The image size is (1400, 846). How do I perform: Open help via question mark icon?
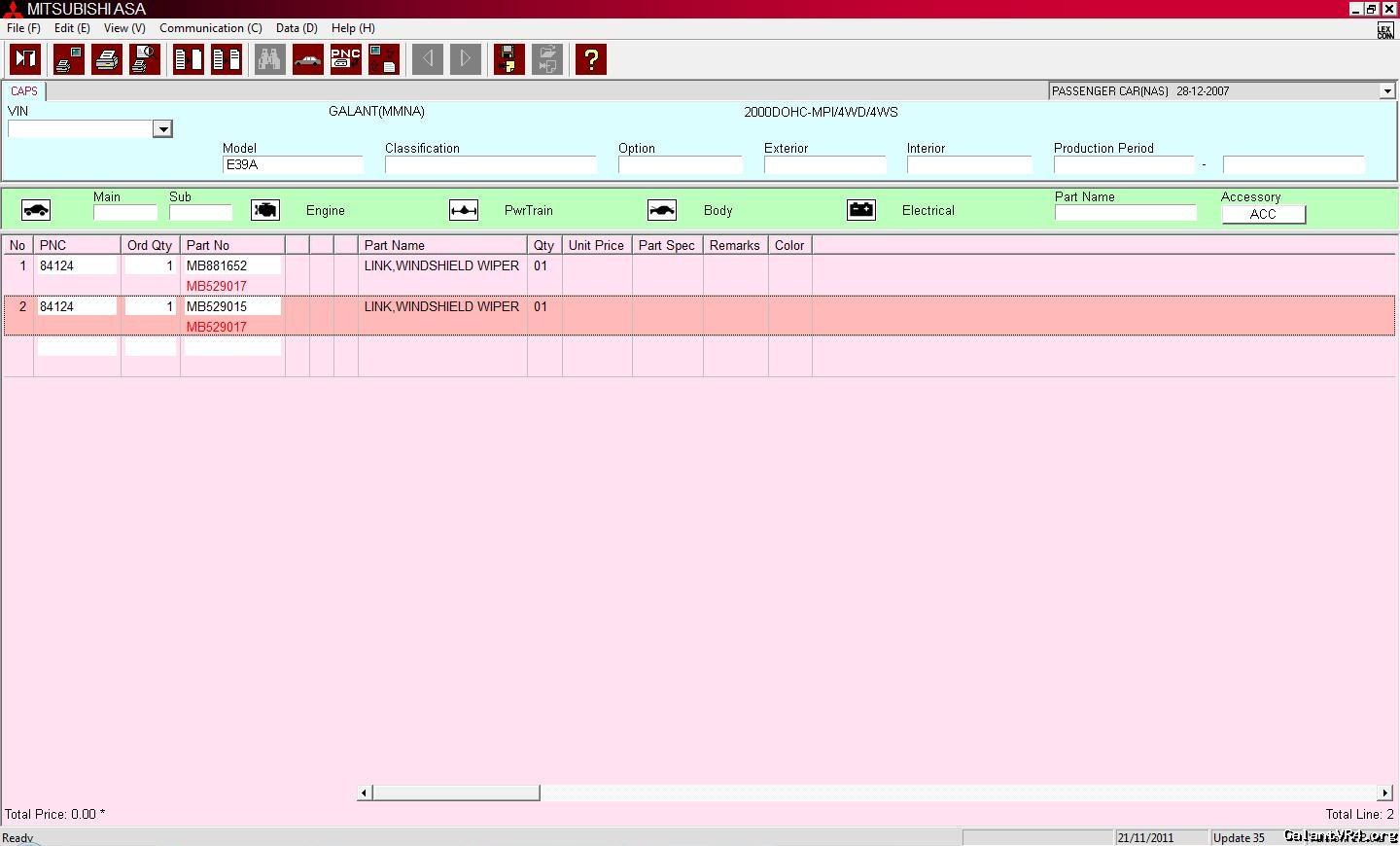pos(590,59)
